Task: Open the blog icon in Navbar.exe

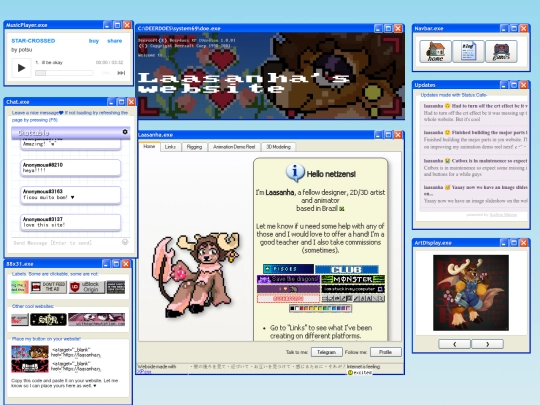Action: pos(468,52)
